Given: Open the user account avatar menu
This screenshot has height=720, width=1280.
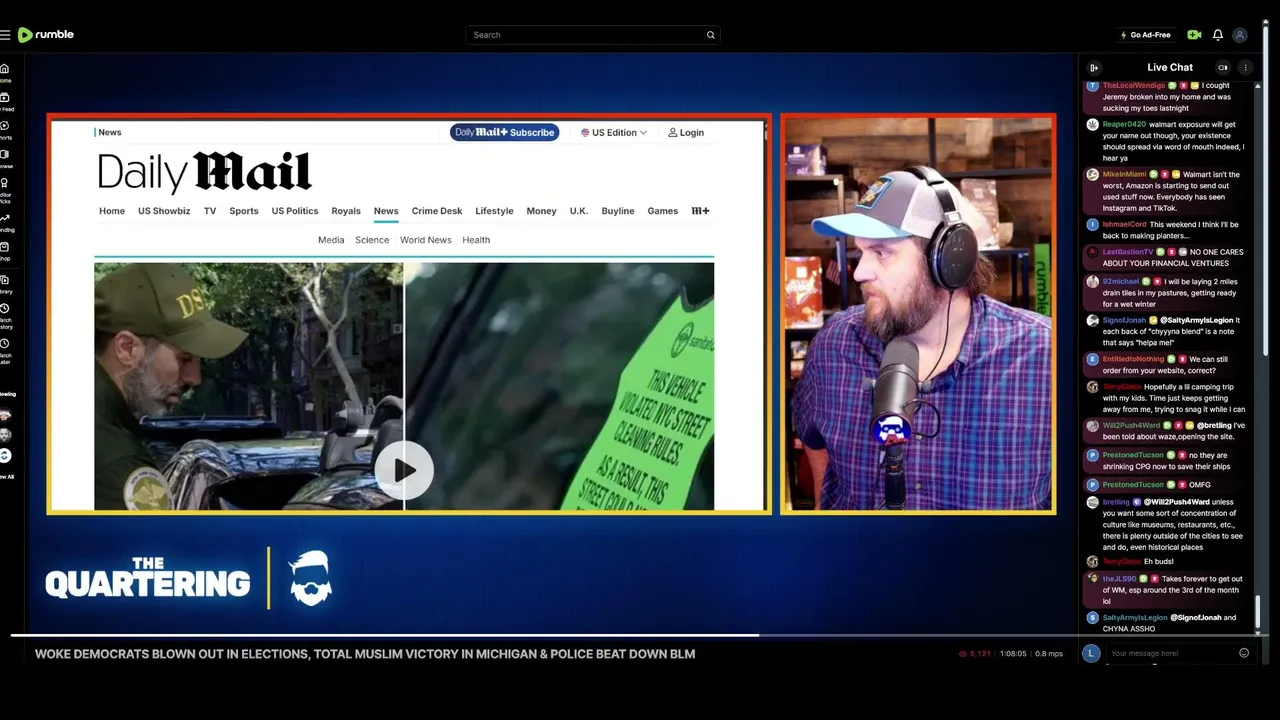Looking at the screenshot, I should point(1240,35).
